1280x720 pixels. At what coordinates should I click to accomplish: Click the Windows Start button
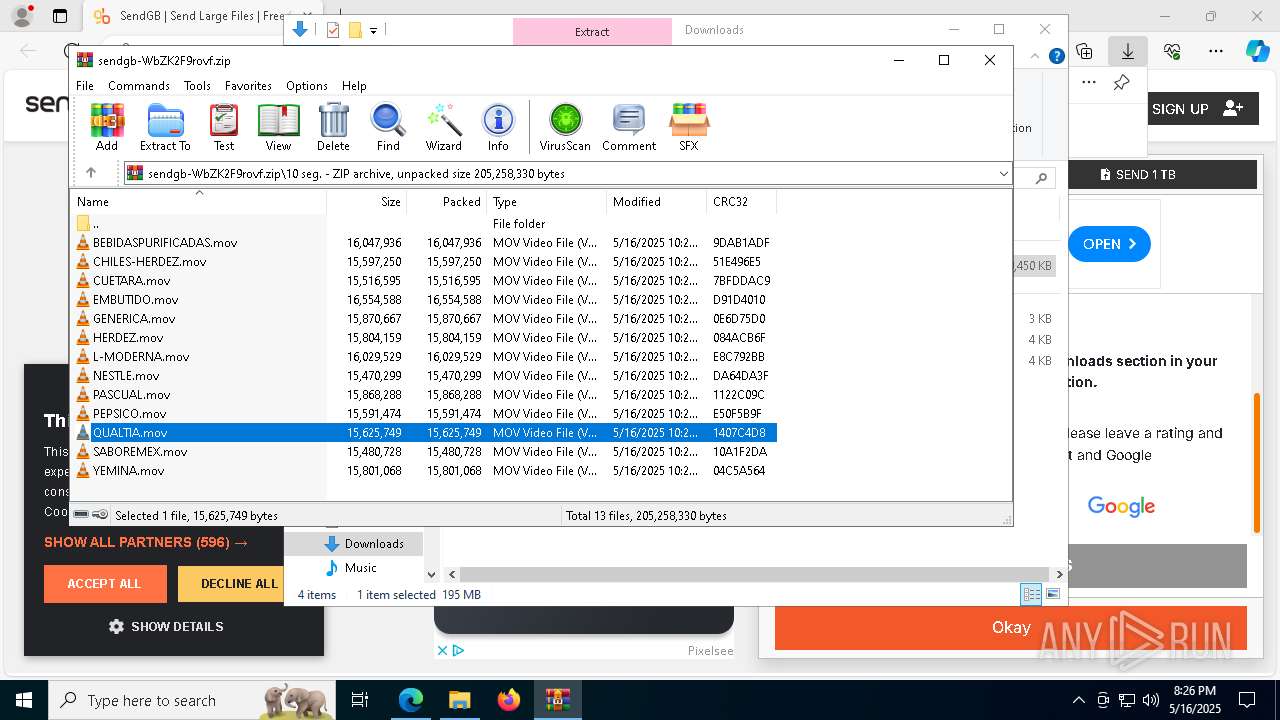(x=23, y=700)
